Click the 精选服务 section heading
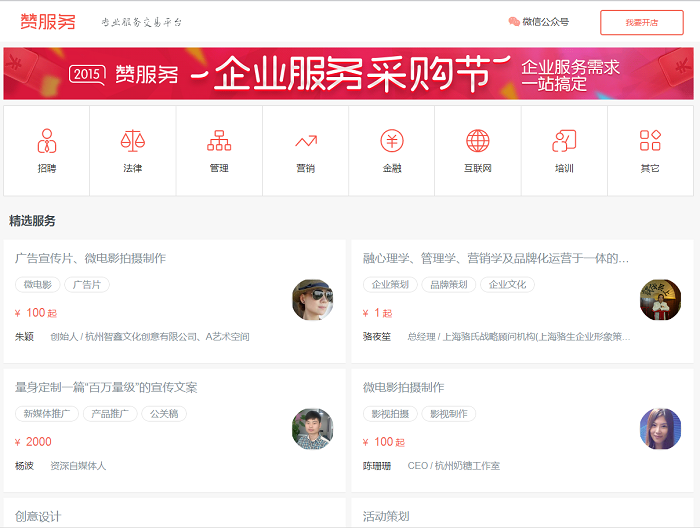The height and width of the screenshot is (528, 700). tap(32, 220)
